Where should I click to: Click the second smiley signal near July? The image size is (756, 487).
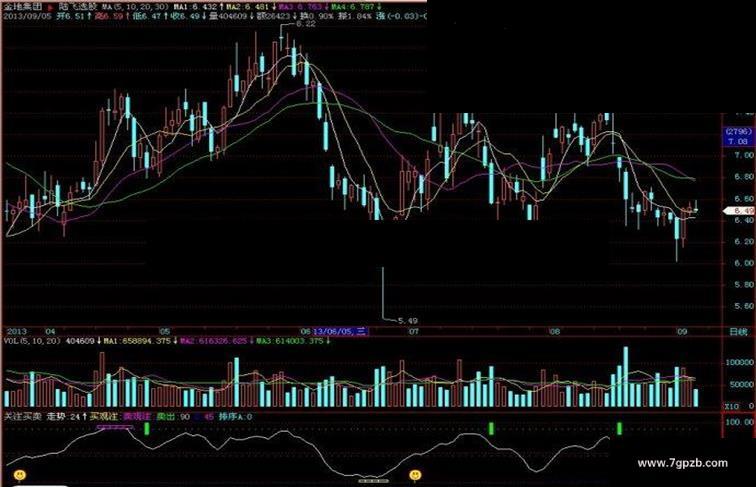click(415, 475)
